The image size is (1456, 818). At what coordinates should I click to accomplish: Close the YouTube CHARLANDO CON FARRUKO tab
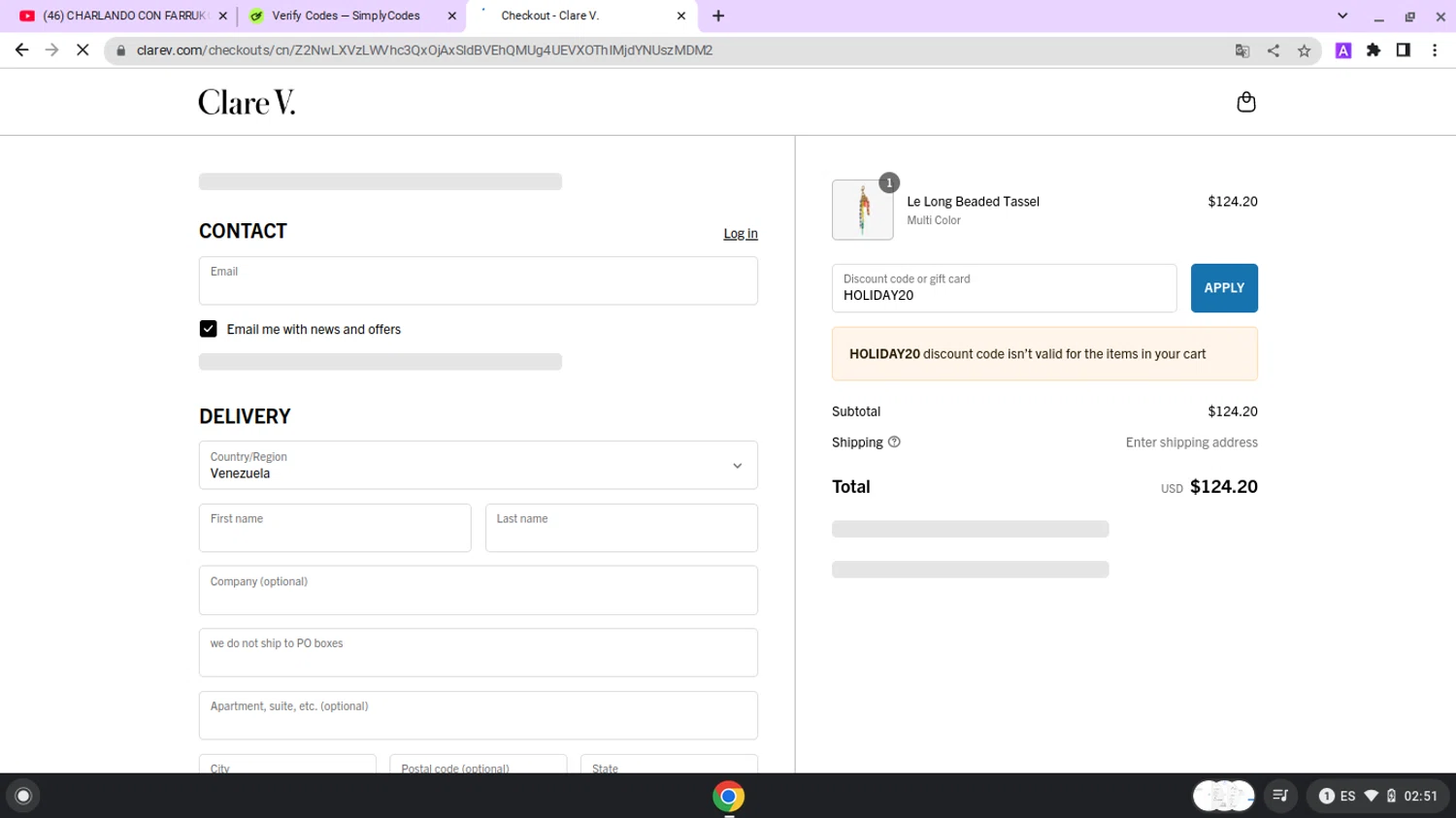click(222, 16)
